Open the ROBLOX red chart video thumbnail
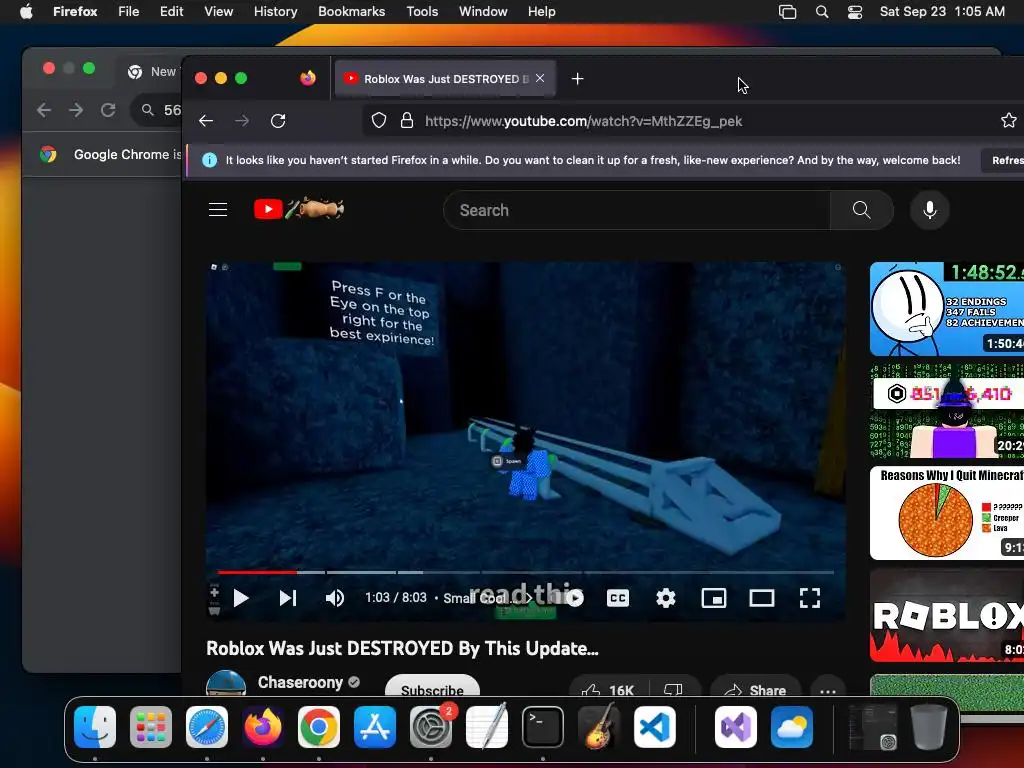 (x=947, y=615)
